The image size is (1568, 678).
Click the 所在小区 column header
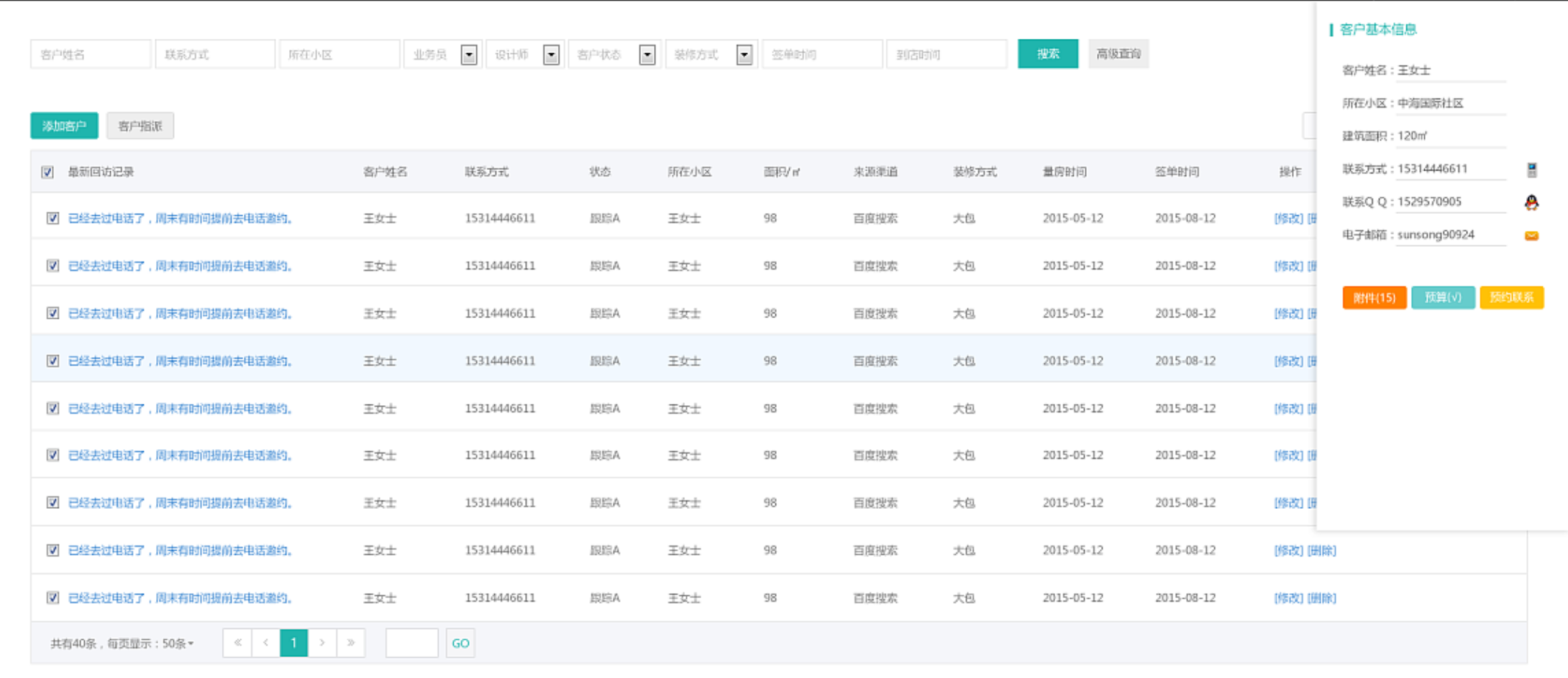690,172
